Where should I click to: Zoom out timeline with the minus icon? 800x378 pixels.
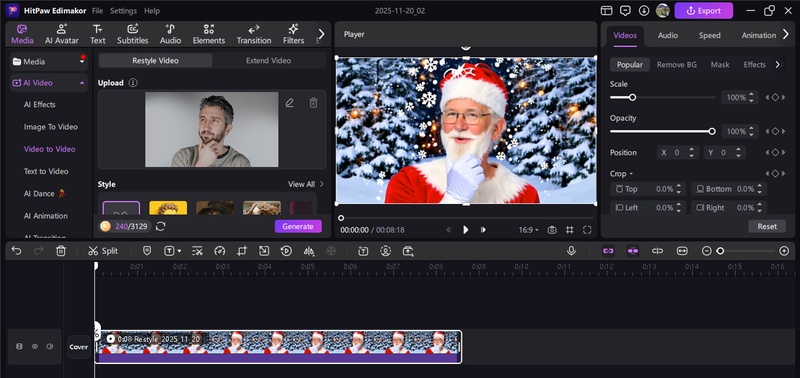(x=707, y=250)
